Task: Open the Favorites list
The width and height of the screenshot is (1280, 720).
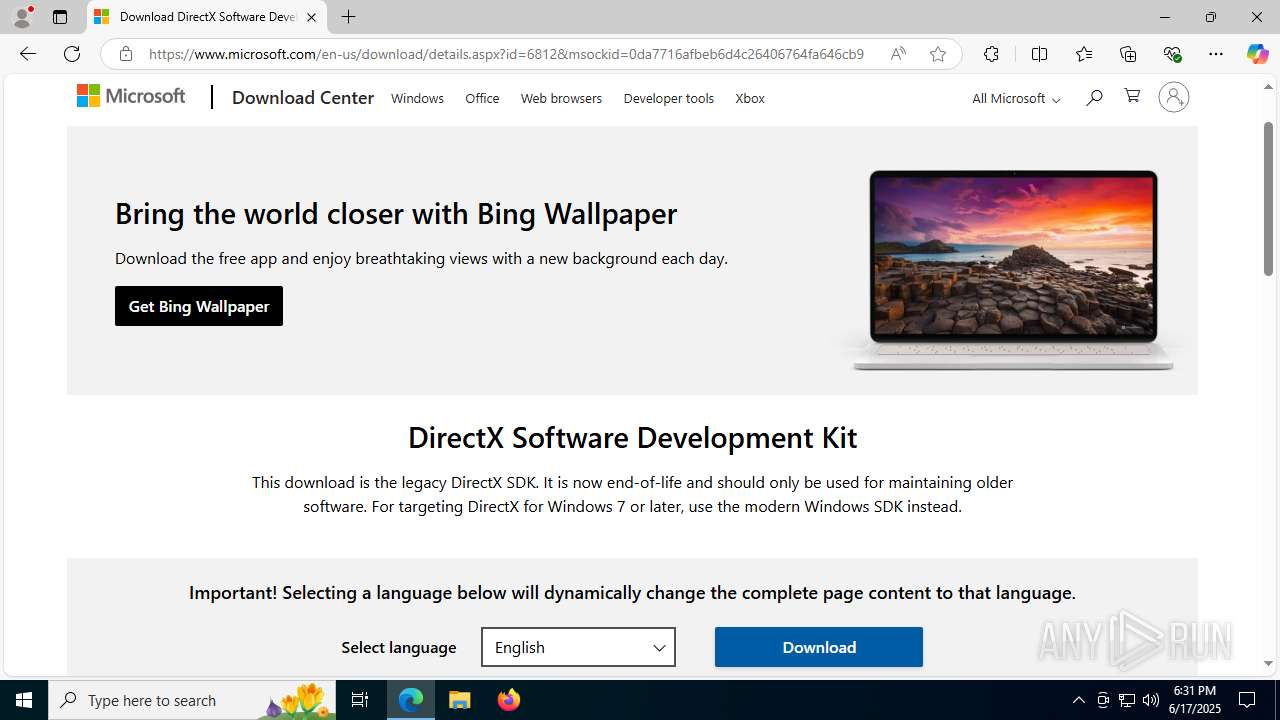Action: tap(1084, 54)
